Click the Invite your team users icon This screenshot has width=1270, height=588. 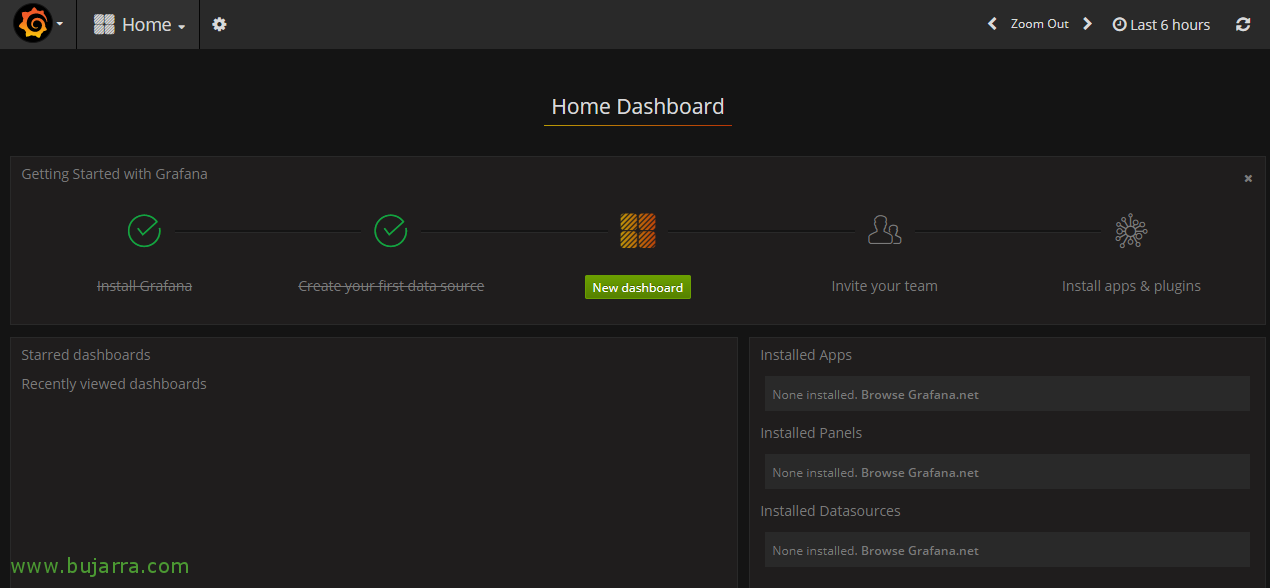tap(885, 230)
